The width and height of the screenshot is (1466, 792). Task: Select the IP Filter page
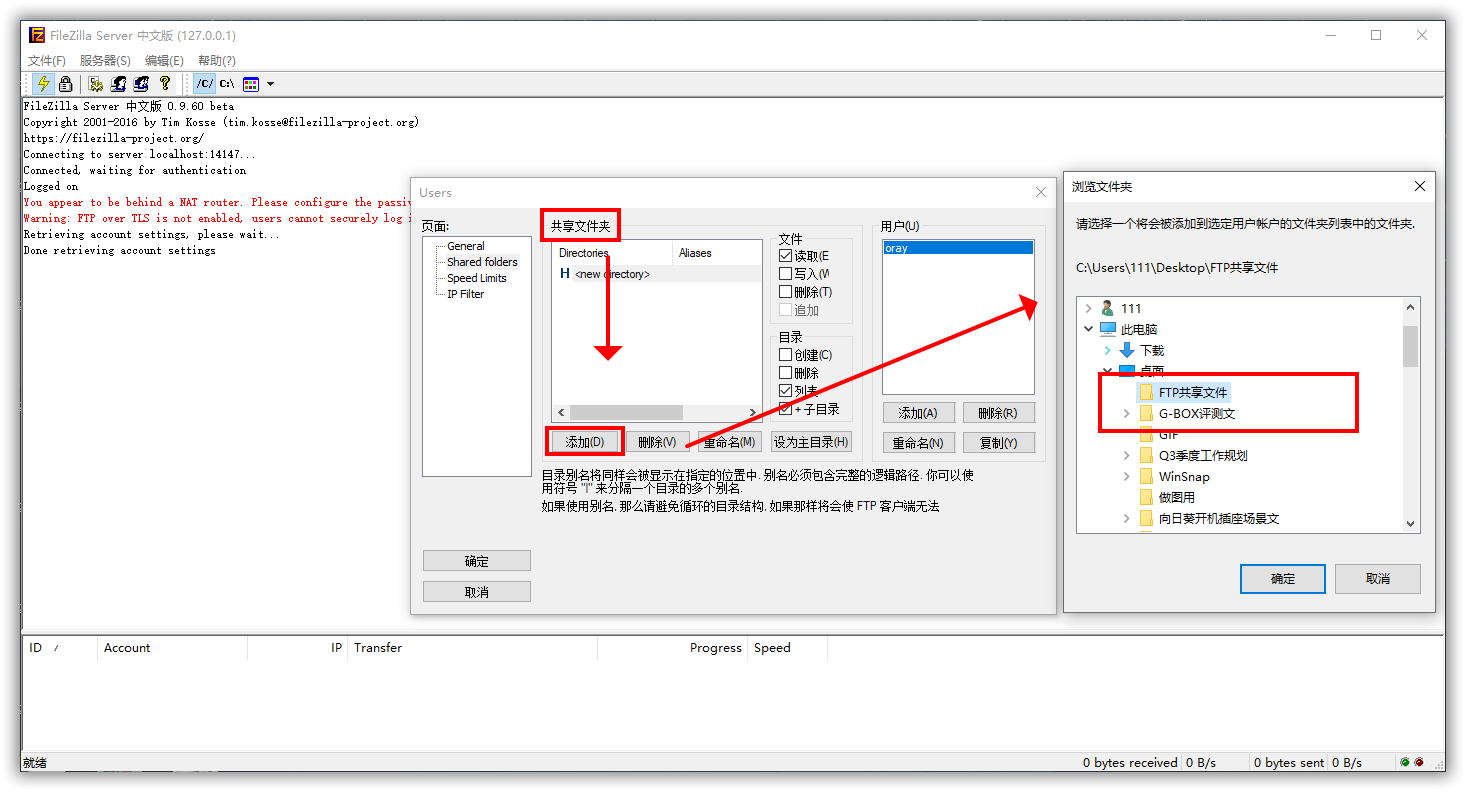(466, 294)
